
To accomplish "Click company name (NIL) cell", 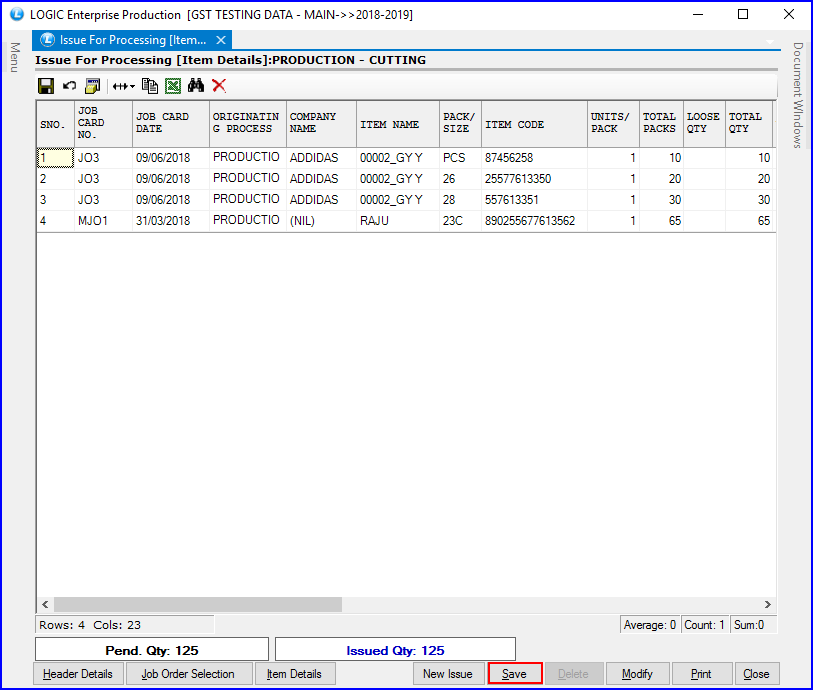I will [x=321, y=221].
